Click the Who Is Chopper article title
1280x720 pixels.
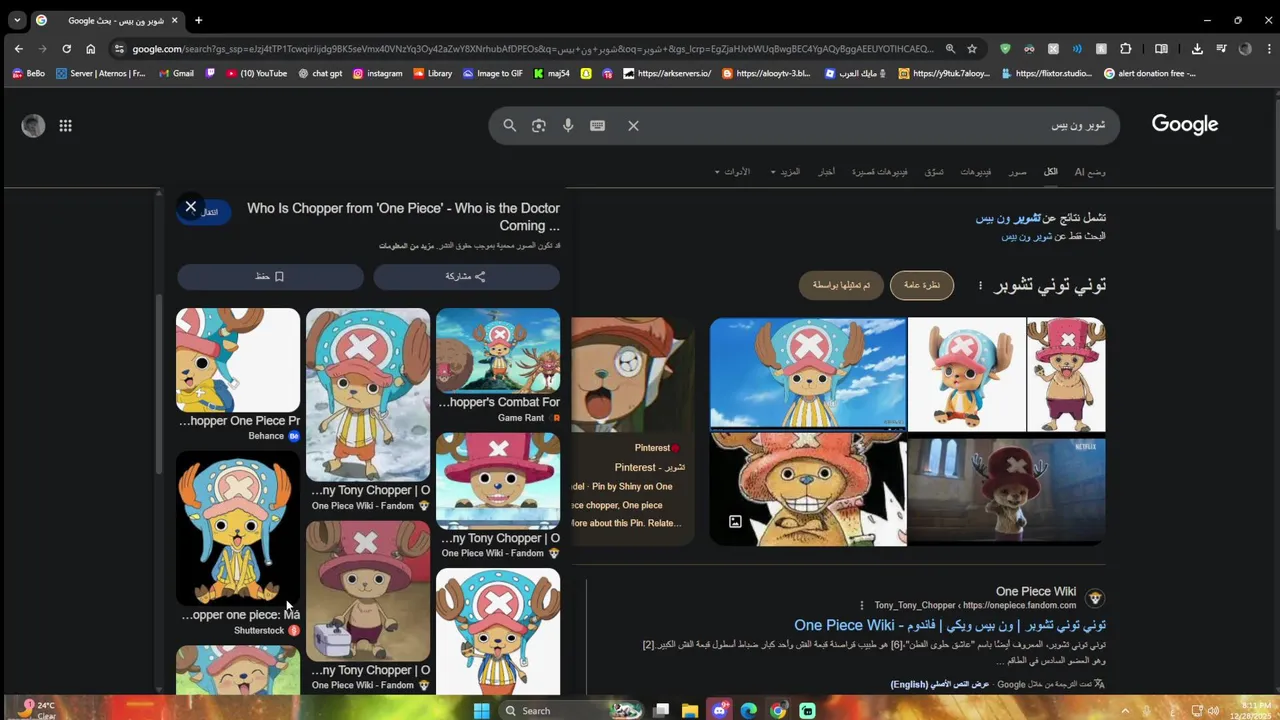403,217
